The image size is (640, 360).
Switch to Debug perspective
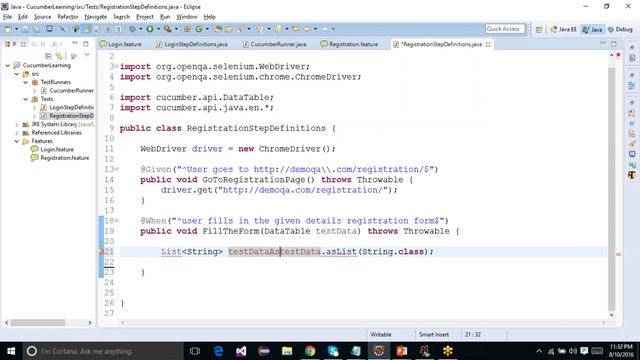pos(620,29)
